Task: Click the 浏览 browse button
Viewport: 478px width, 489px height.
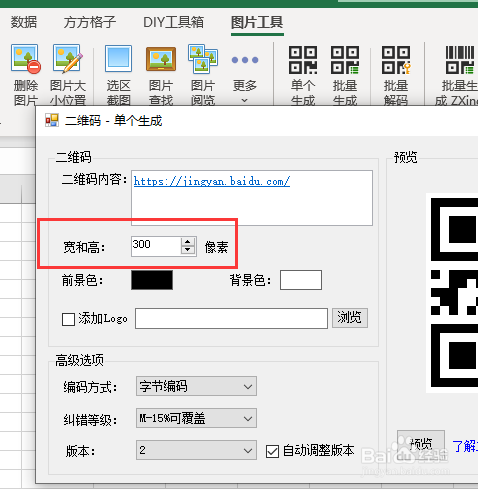Action: coord(350,318)
